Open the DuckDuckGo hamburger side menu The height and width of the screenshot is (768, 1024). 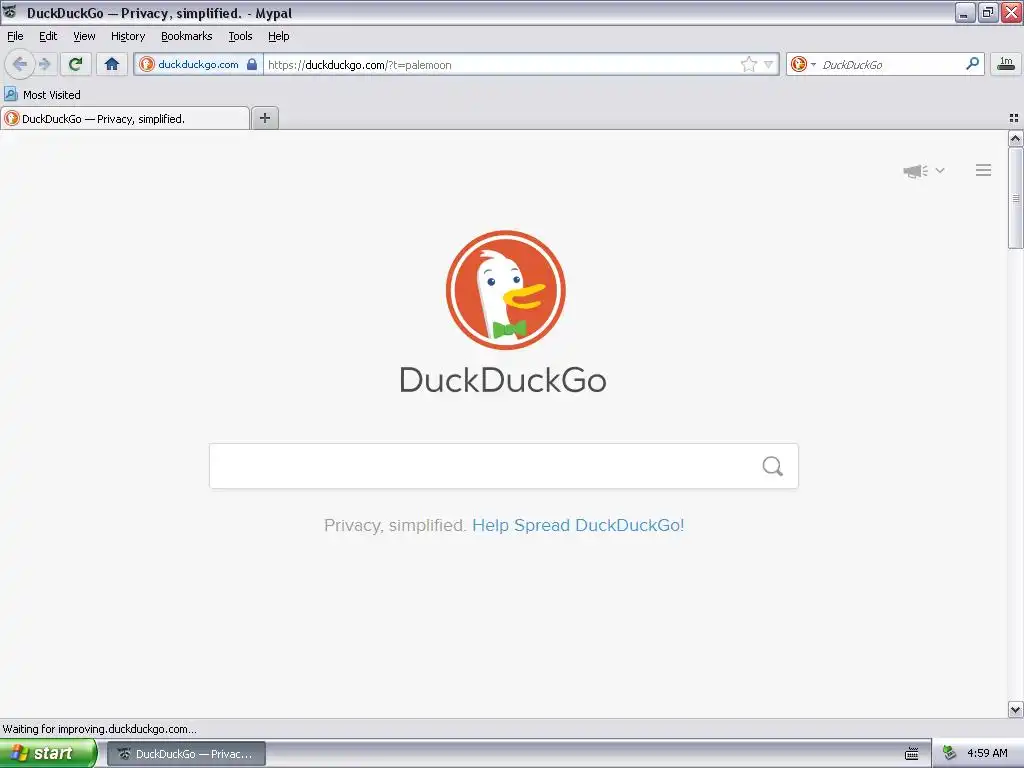(984, 170)
